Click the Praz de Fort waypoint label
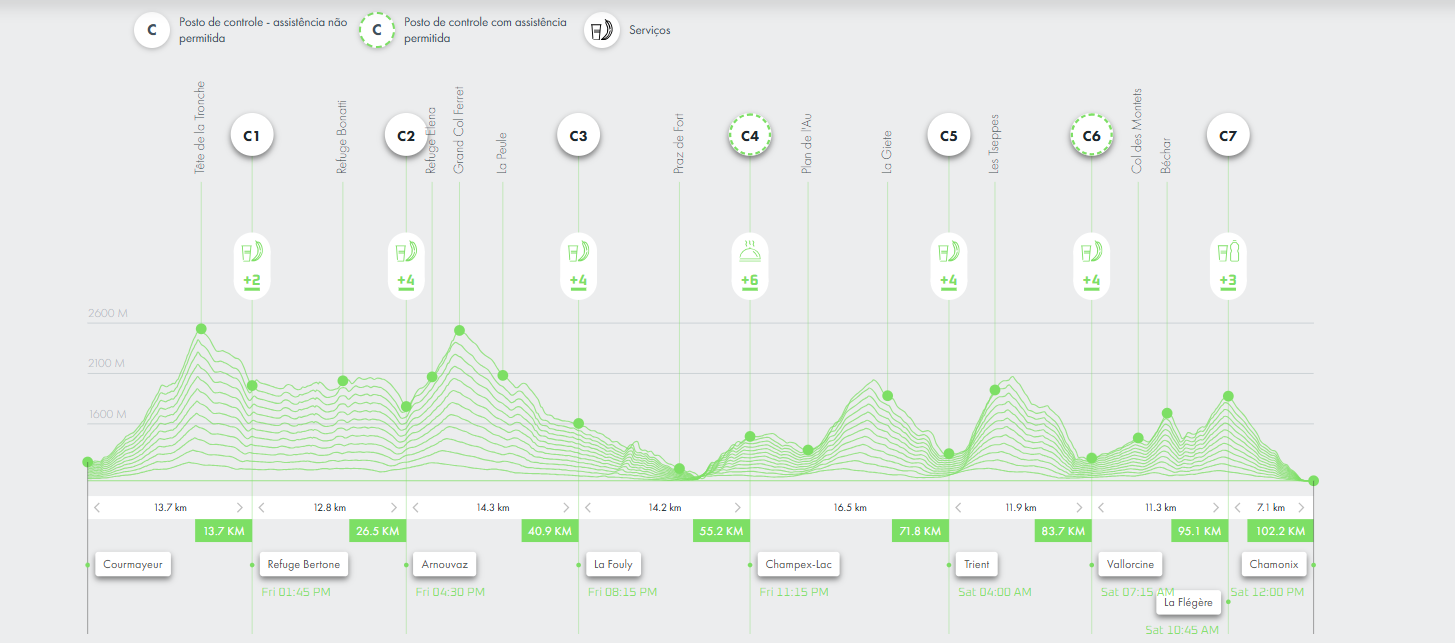This screenshot has height=643, width=1455. tap(679, 144)
